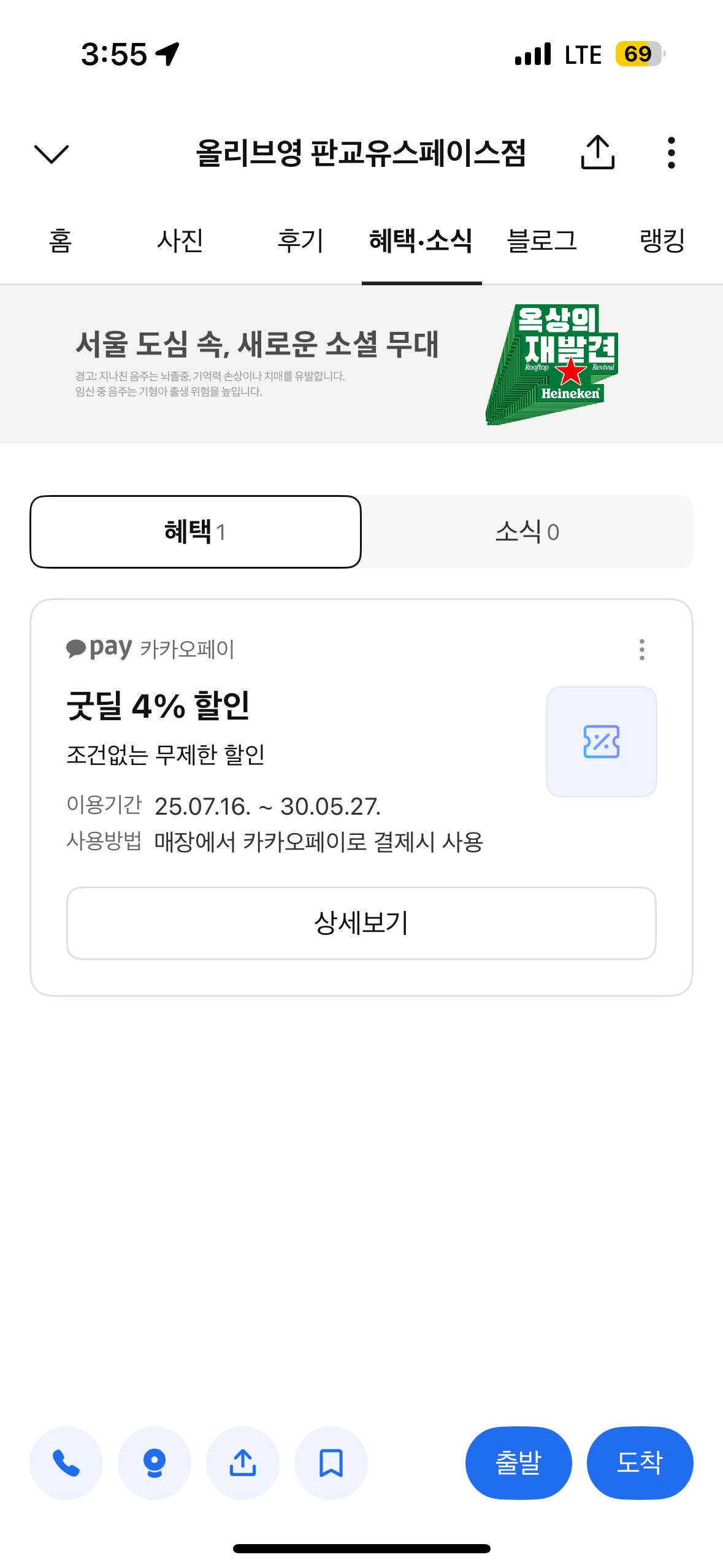Screen dimensions: 723x1568
Task: Set as departure with 출발 button
Action: [x=518, y=1462]
